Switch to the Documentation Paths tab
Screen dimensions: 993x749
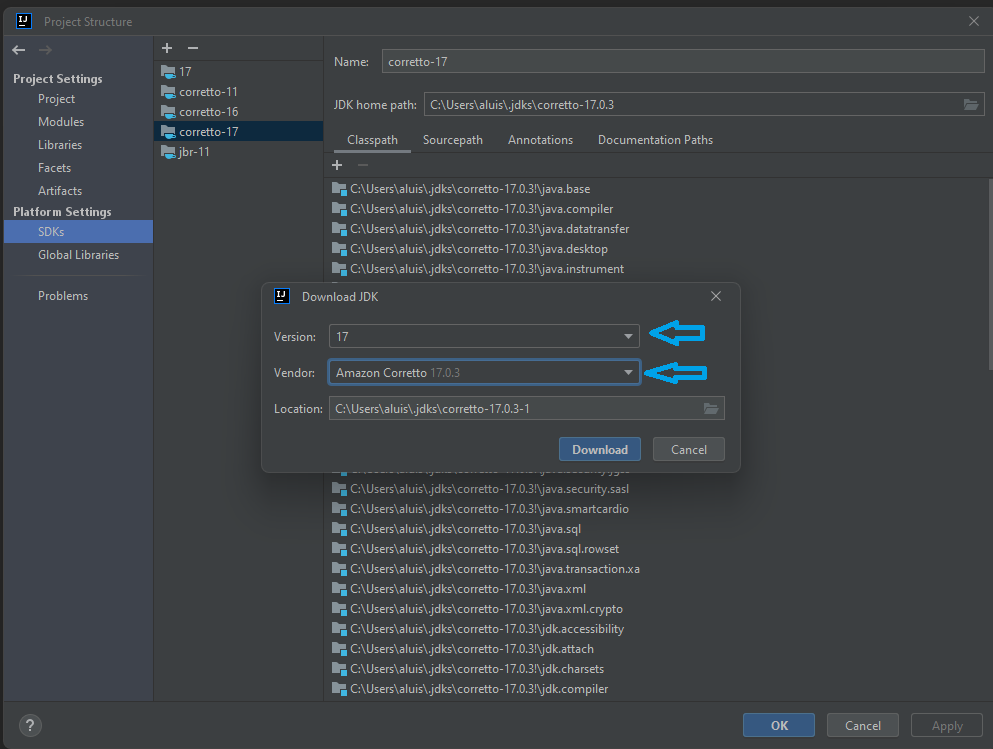click(655, 140)
